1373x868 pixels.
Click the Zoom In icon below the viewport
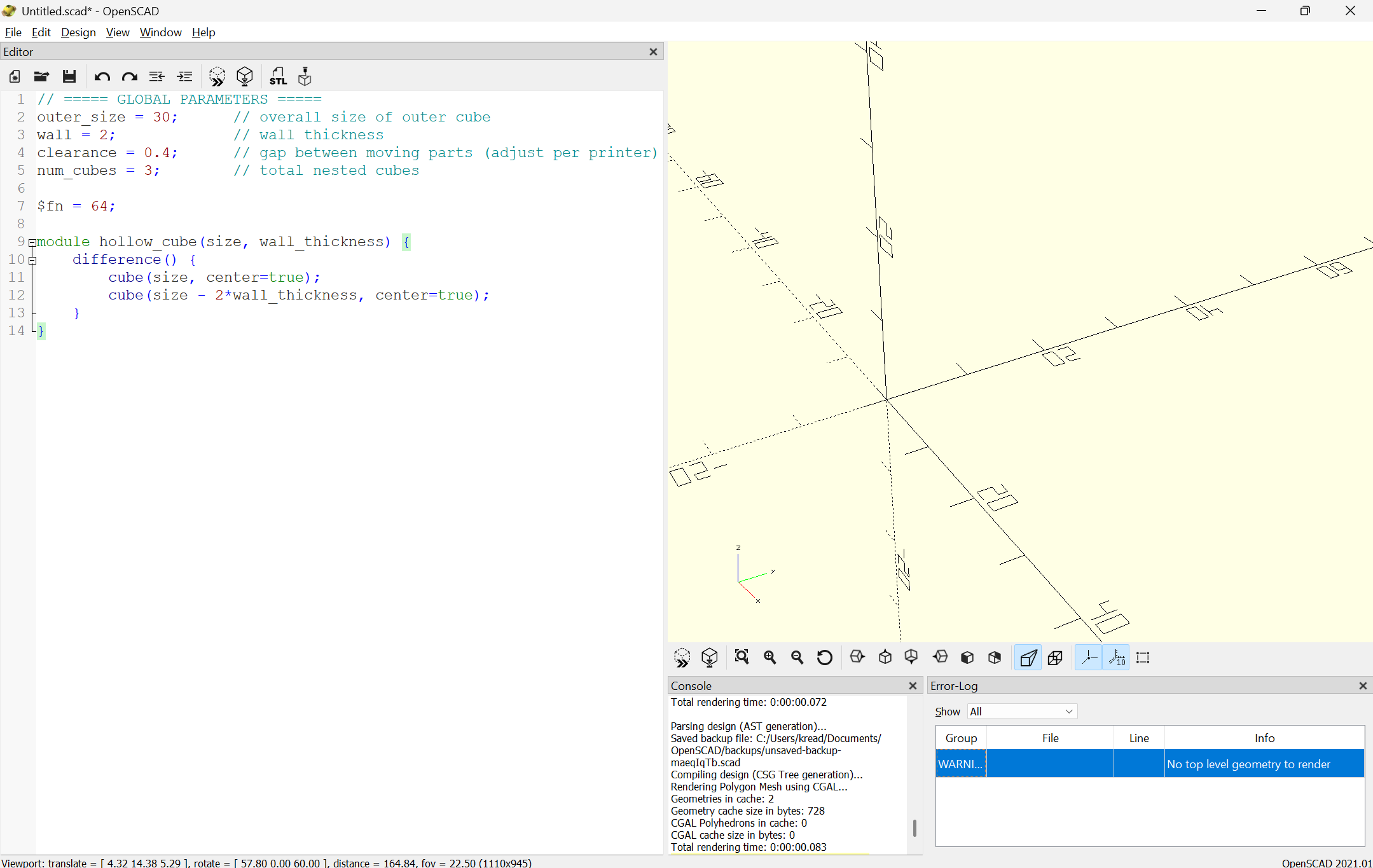tap(771, 657)
